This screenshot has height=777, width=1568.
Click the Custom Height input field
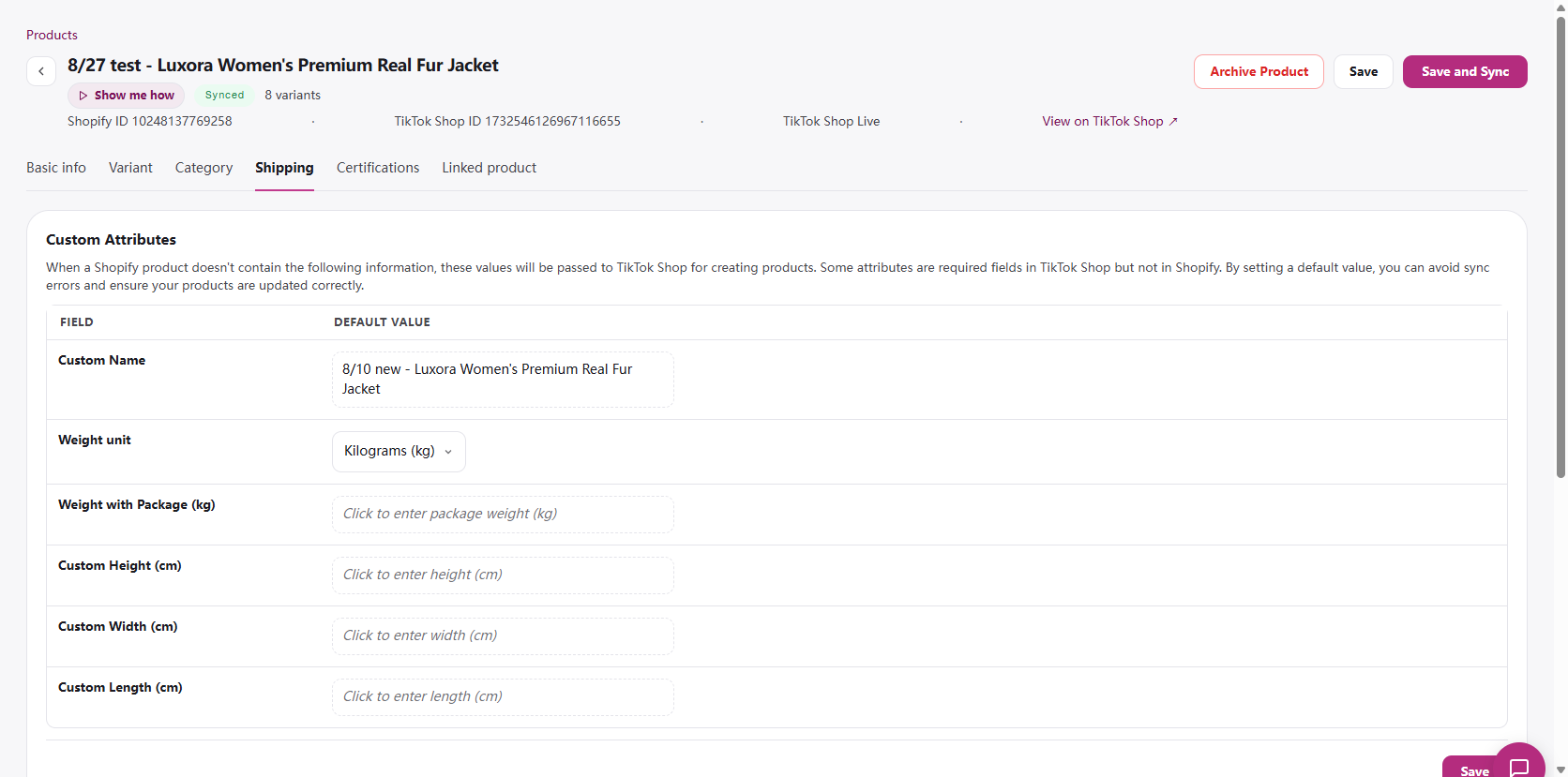point(503,575)
